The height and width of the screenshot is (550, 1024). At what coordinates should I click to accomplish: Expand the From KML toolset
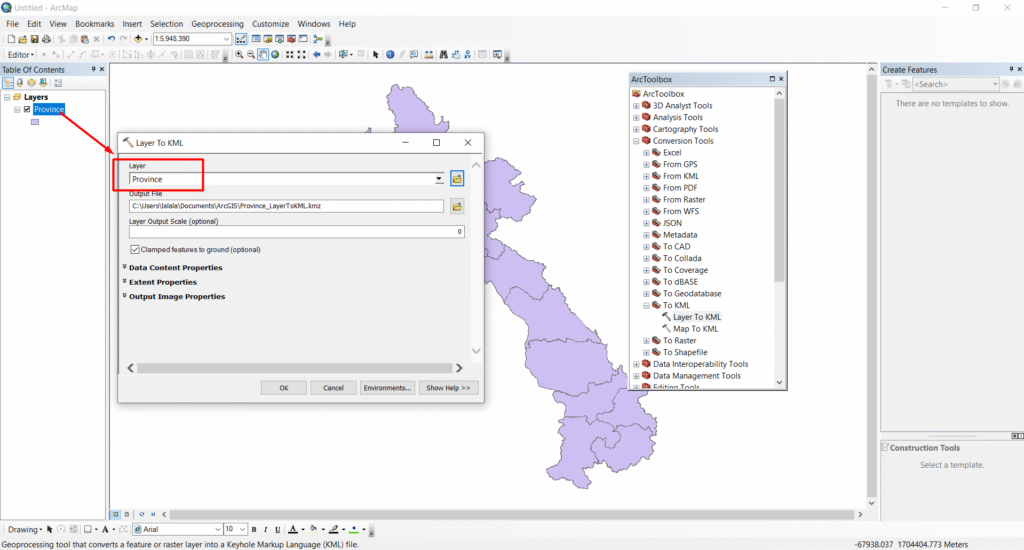click(647, 176)
